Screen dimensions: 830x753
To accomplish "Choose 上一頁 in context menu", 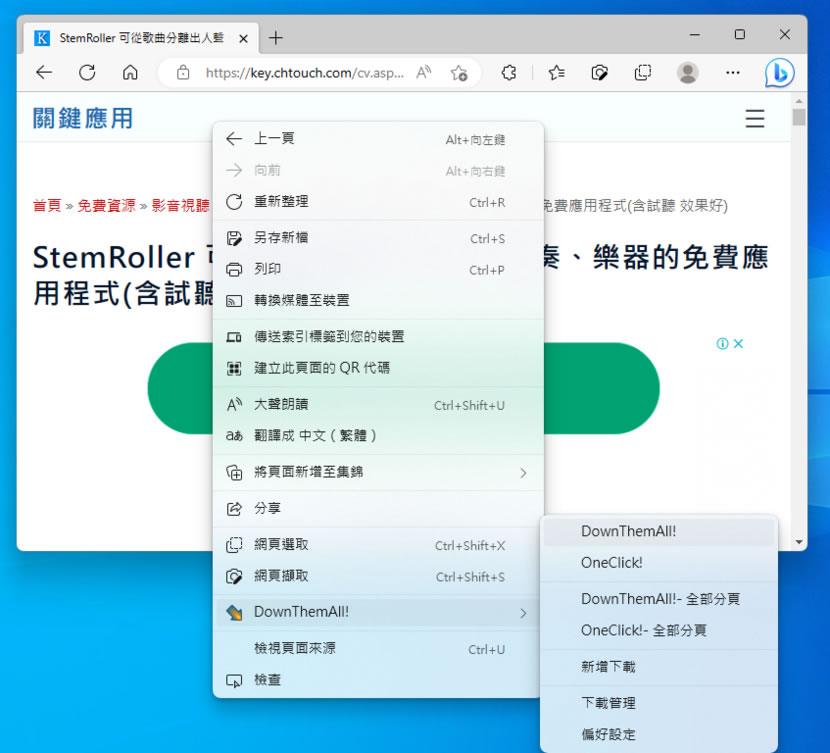I will click(x=378, y=139).
